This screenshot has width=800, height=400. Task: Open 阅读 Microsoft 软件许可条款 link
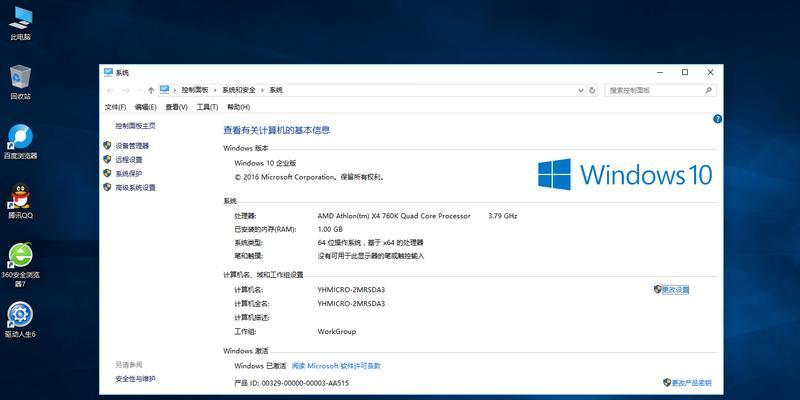336,366
